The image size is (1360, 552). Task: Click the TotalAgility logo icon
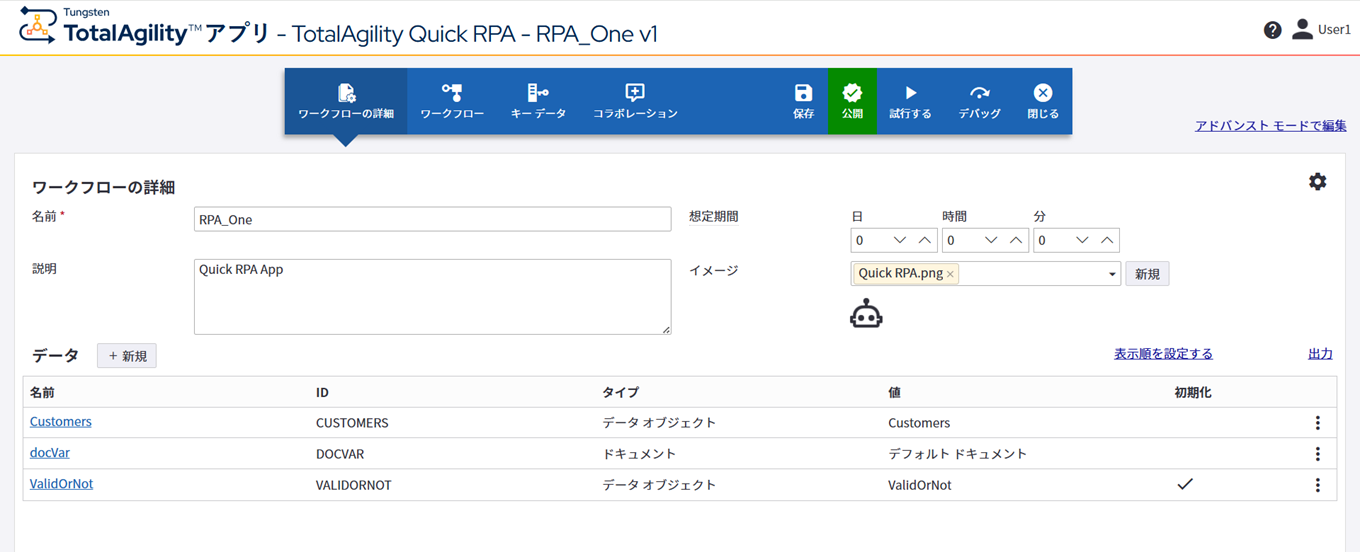pos(38,24)
